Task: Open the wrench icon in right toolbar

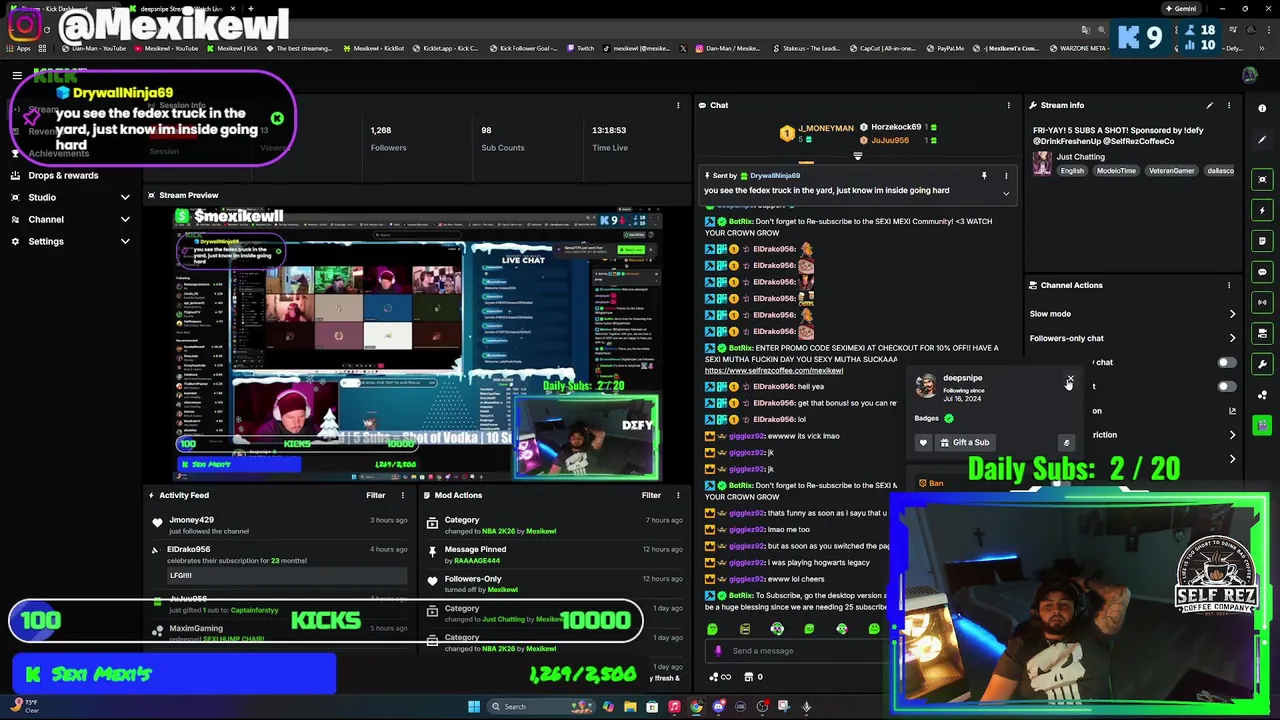Action: pyautogui.click(x=1262, y=364)
